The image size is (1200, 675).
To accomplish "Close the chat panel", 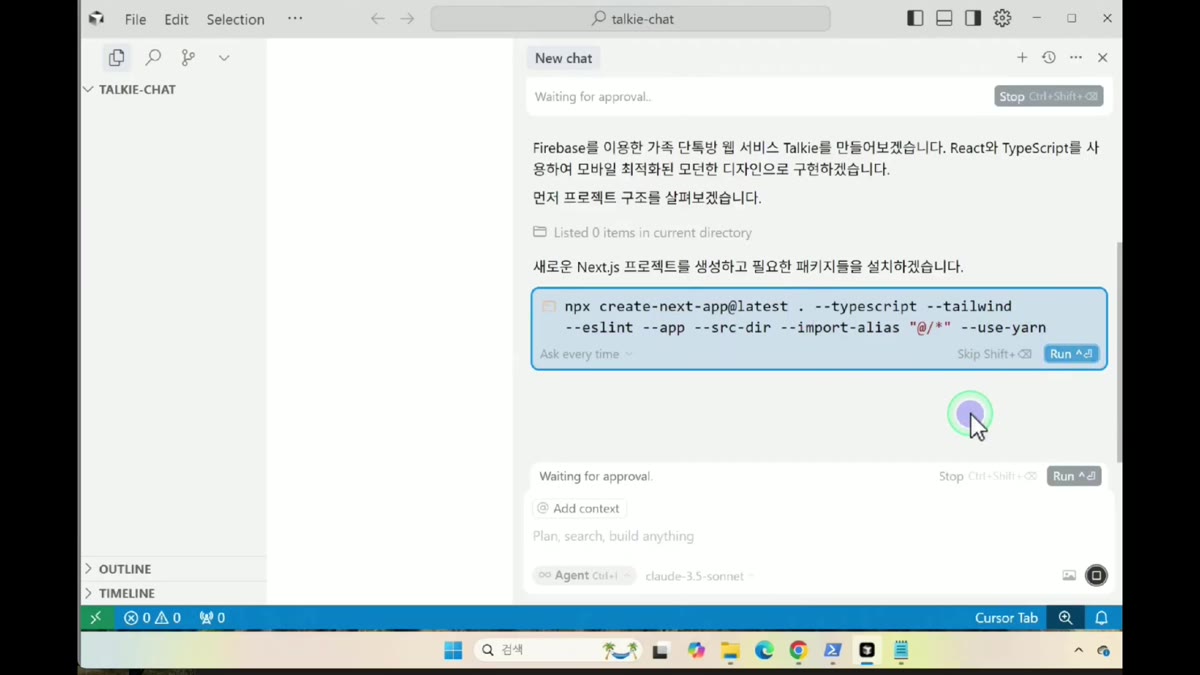I will [x=1103, y=57].
